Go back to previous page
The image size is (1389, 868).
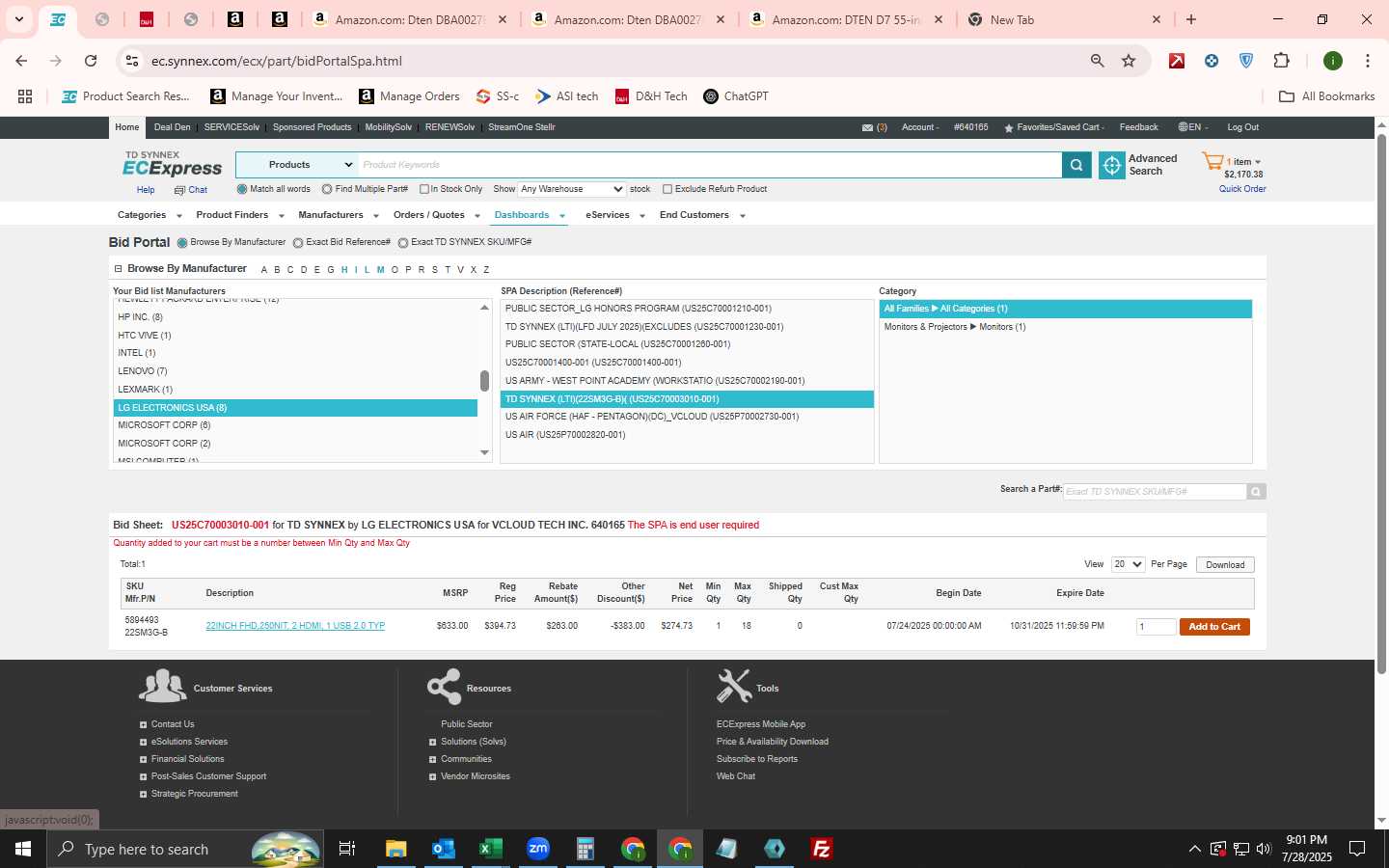pos(21,61)
